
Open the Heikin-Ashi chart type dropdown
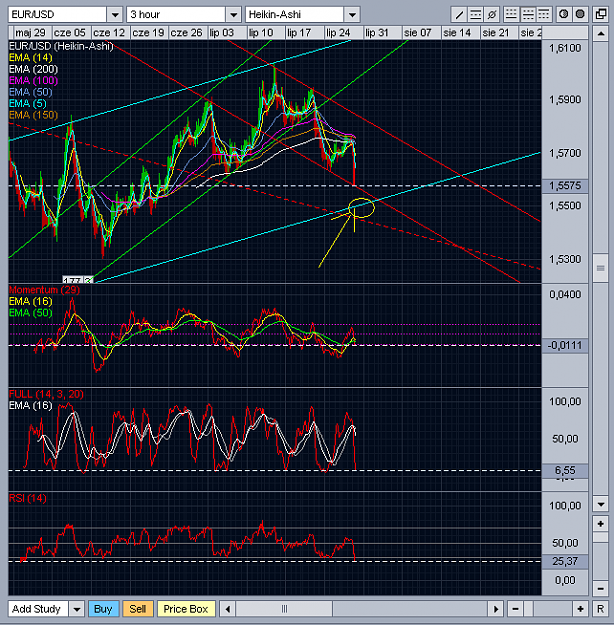coord(352,15)
